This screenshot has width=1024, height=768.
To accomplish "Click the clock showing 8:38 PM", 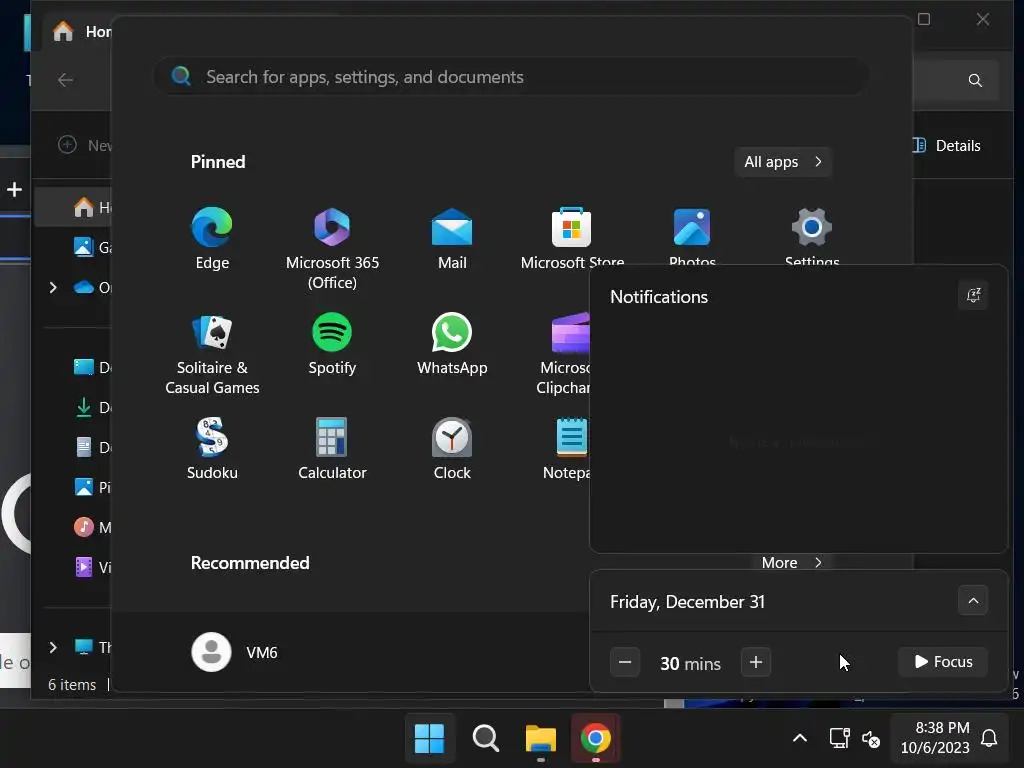I will [942, 728].
